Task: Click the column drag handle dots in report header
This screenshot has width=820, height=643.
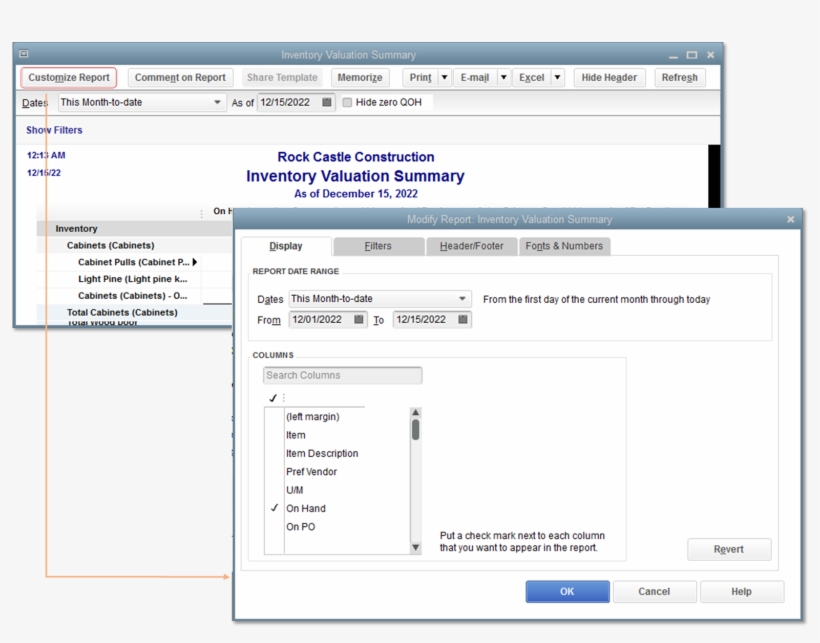Action: (x=201, y=213)
